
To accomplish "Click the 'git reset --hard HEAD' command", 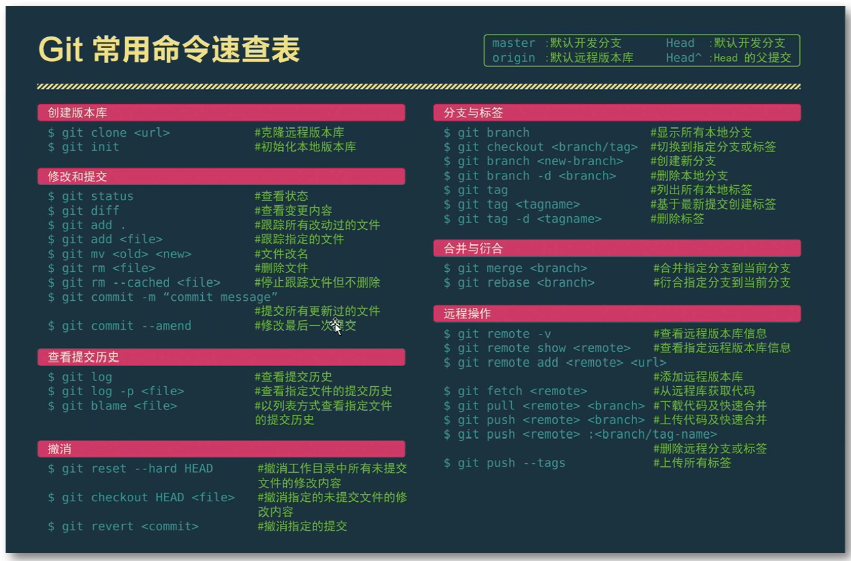I will click(130, 469).
